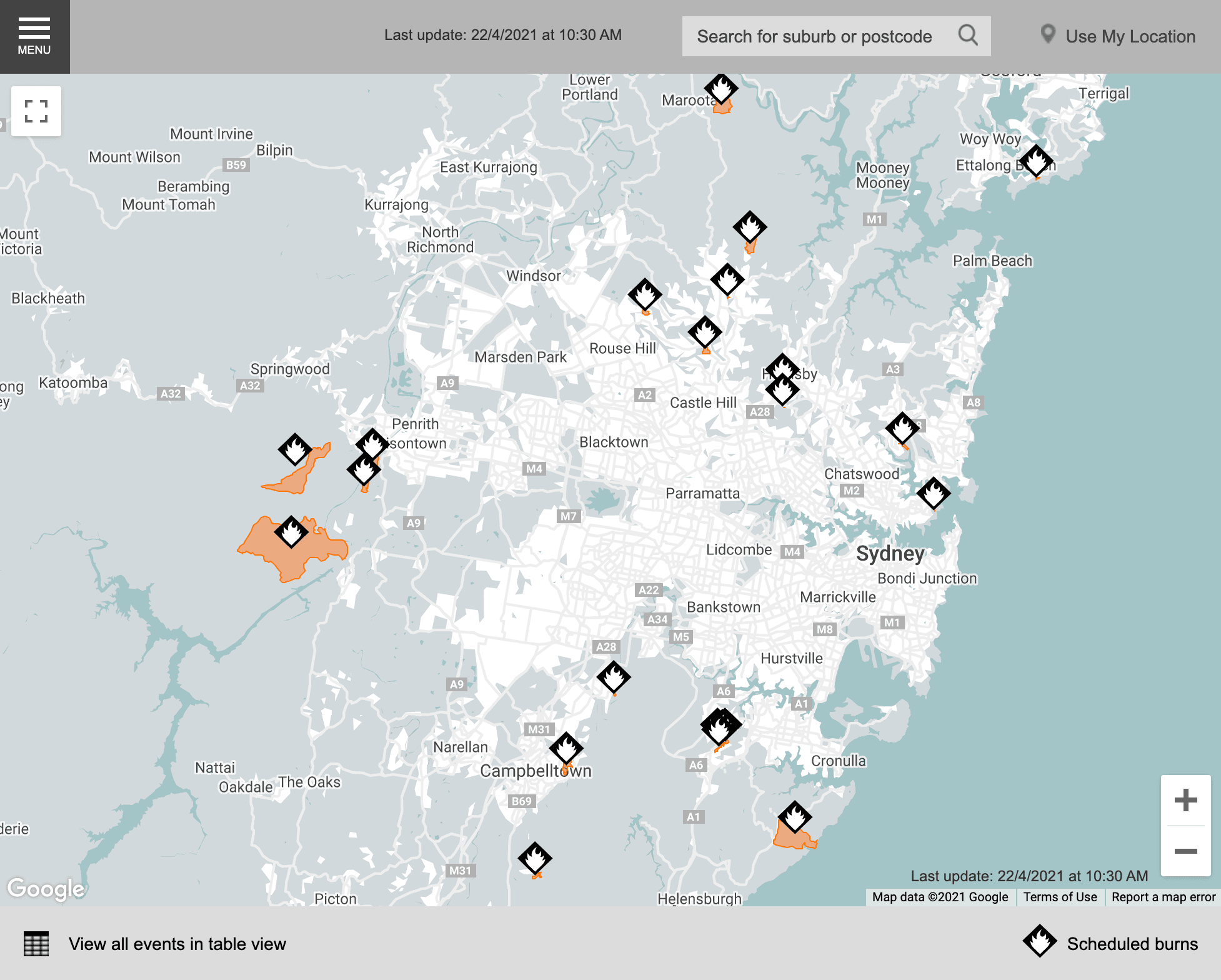
Task: Click large orange burn area marker
Action: (291, 532)
